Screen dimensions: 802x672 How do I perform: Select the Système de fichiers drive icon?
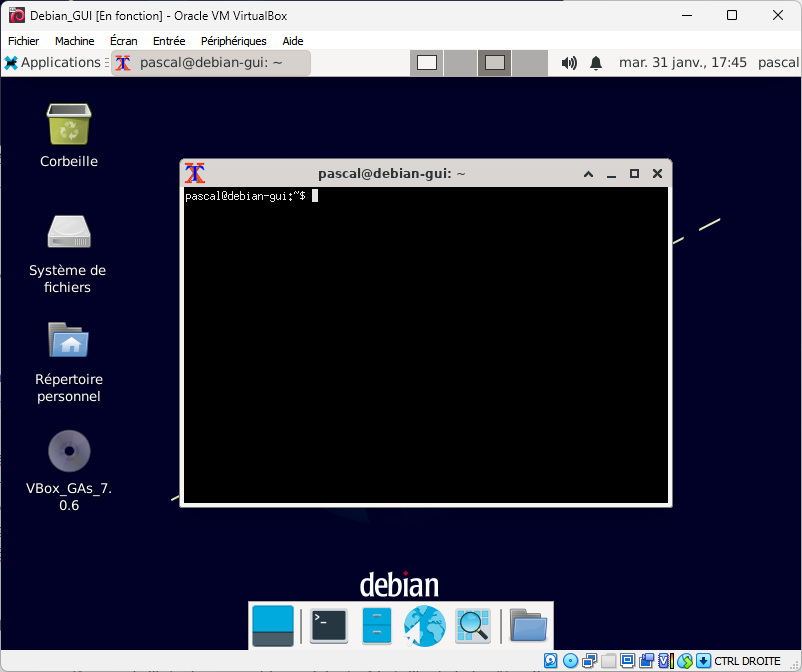[x=69, y=232]
